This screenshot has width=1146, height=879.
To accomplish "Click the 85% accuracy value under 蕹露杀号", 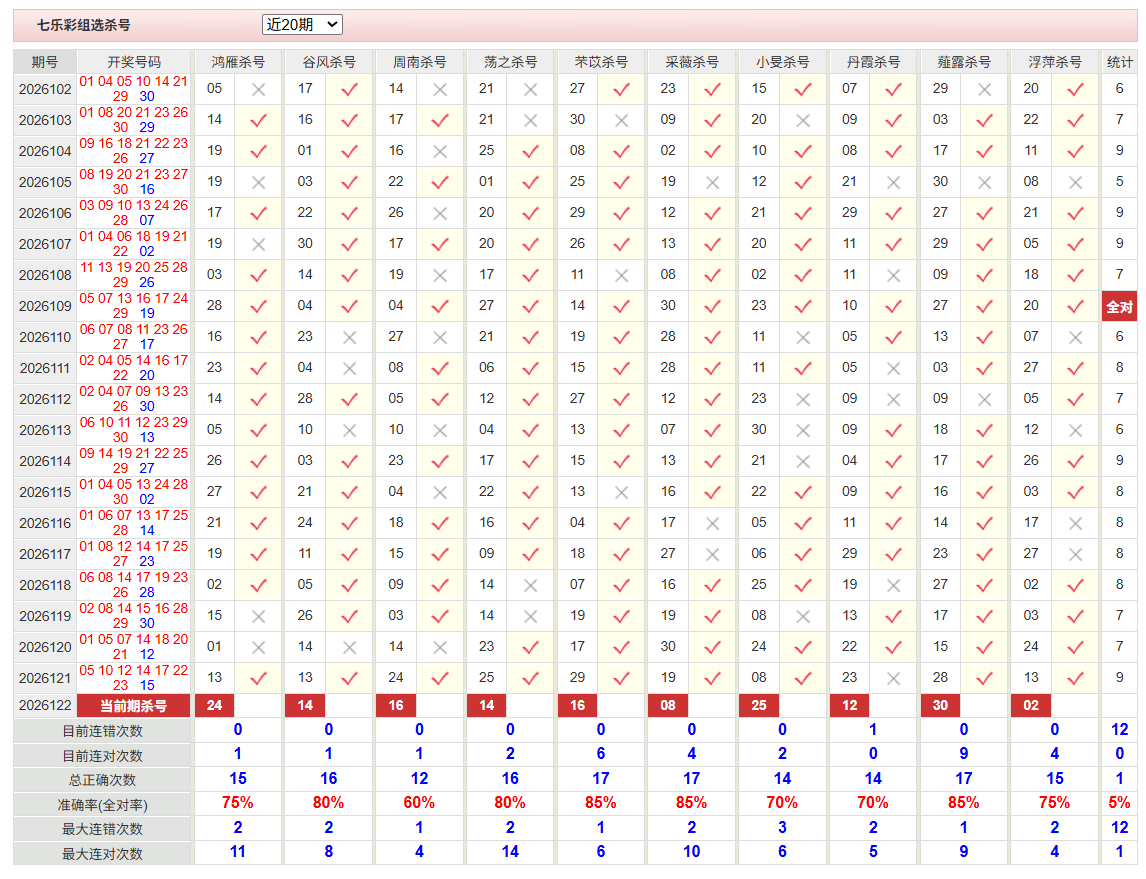I will [963, 803].
